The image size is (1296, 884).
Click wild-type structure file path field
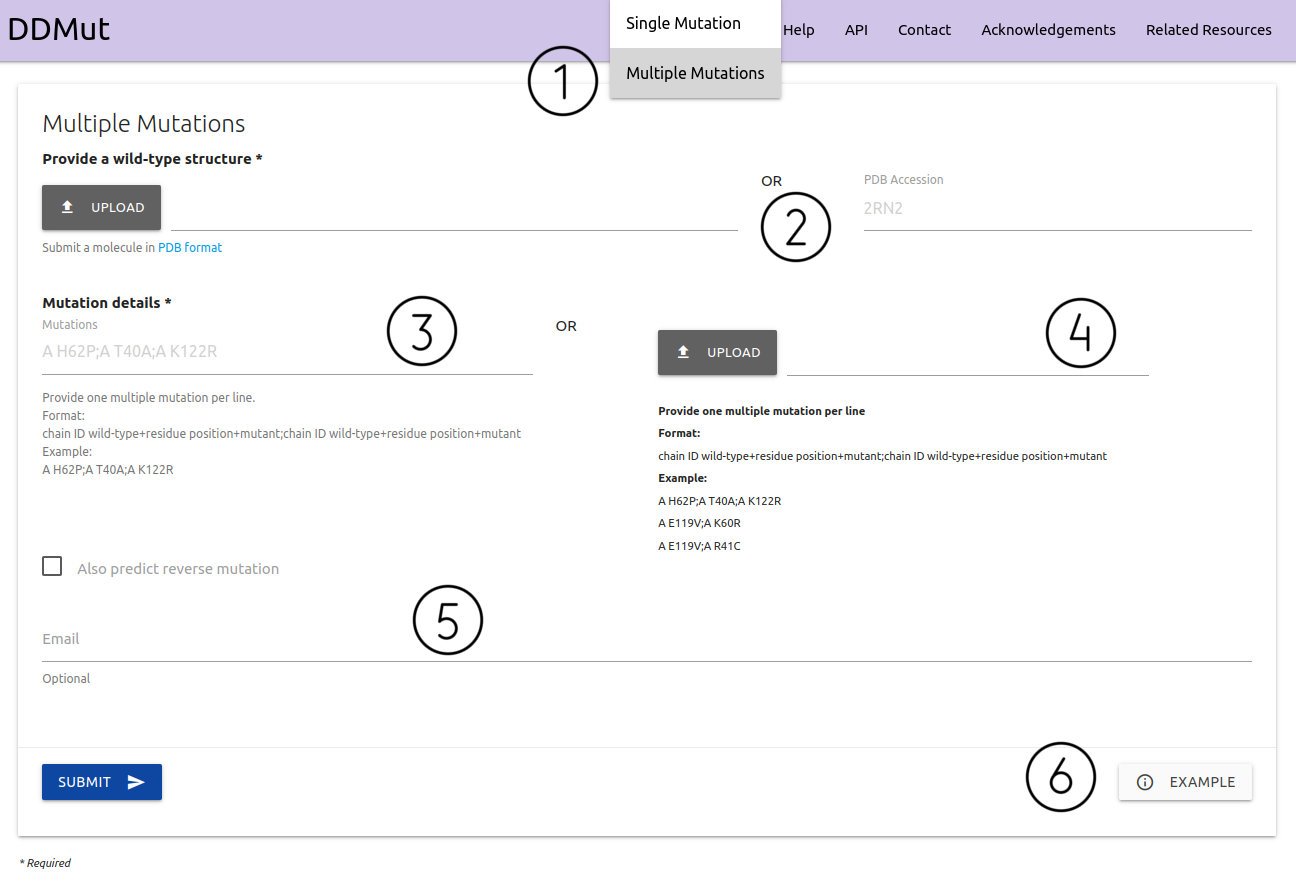[x=454, y=208]
